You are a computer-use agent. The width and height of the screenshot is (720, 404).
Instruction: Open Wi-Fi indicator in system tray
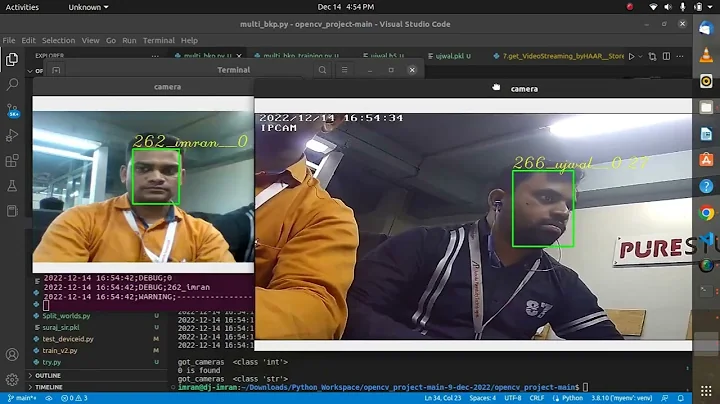tap(653, 7)
